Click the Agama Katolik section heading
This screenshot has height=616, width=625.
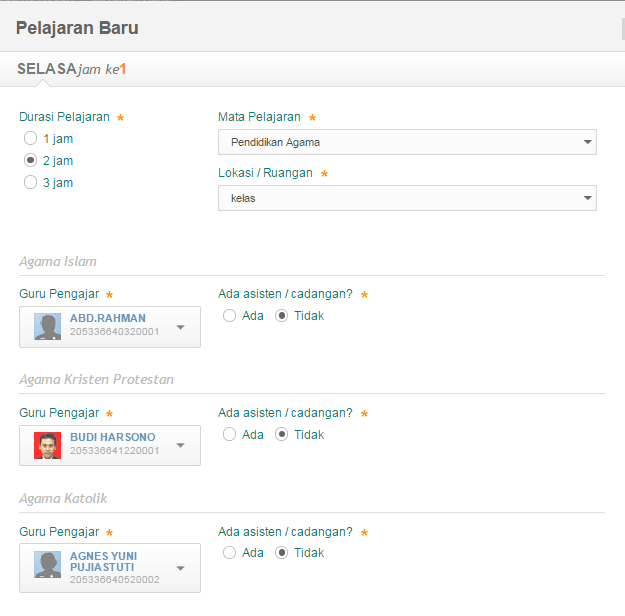point(63,498)
